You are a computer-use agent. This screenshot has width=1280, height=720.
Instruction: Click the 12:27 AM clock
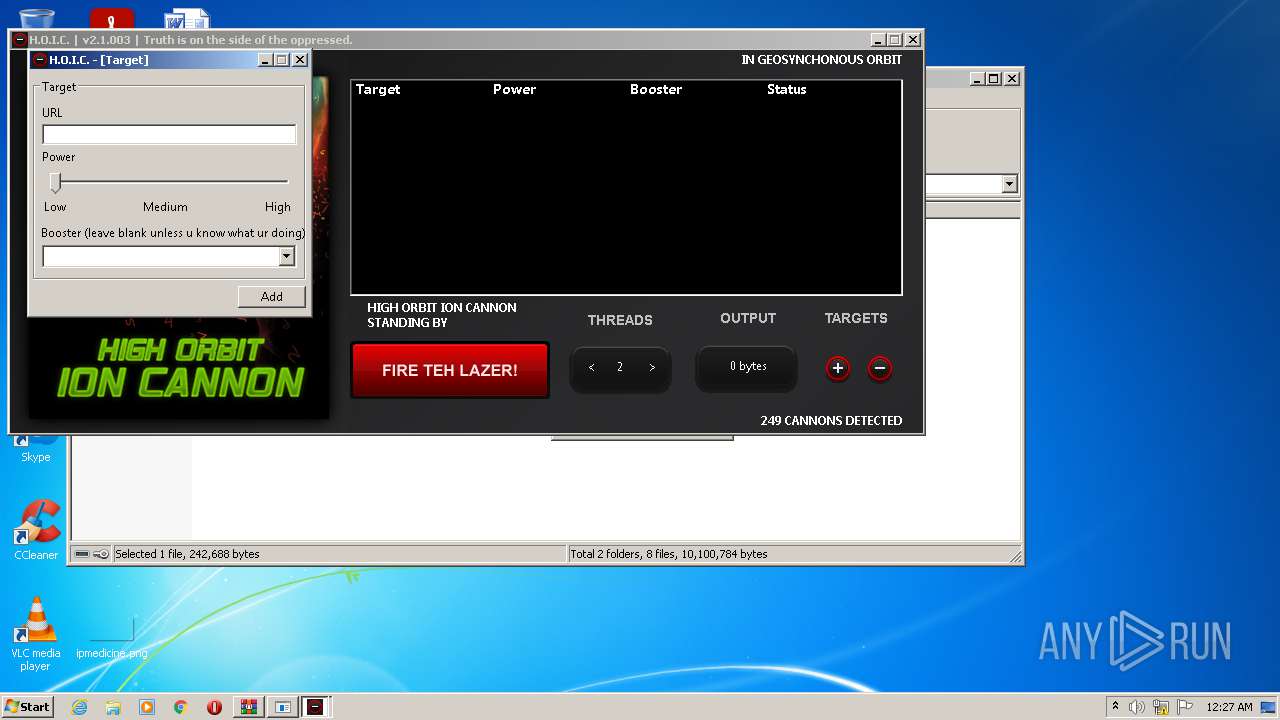tap(1229, 707)
